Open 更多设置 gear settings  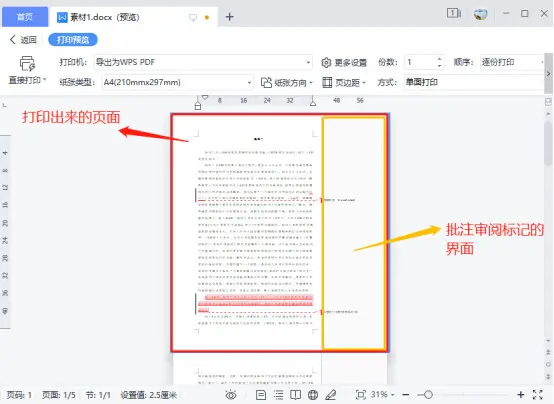344,63
